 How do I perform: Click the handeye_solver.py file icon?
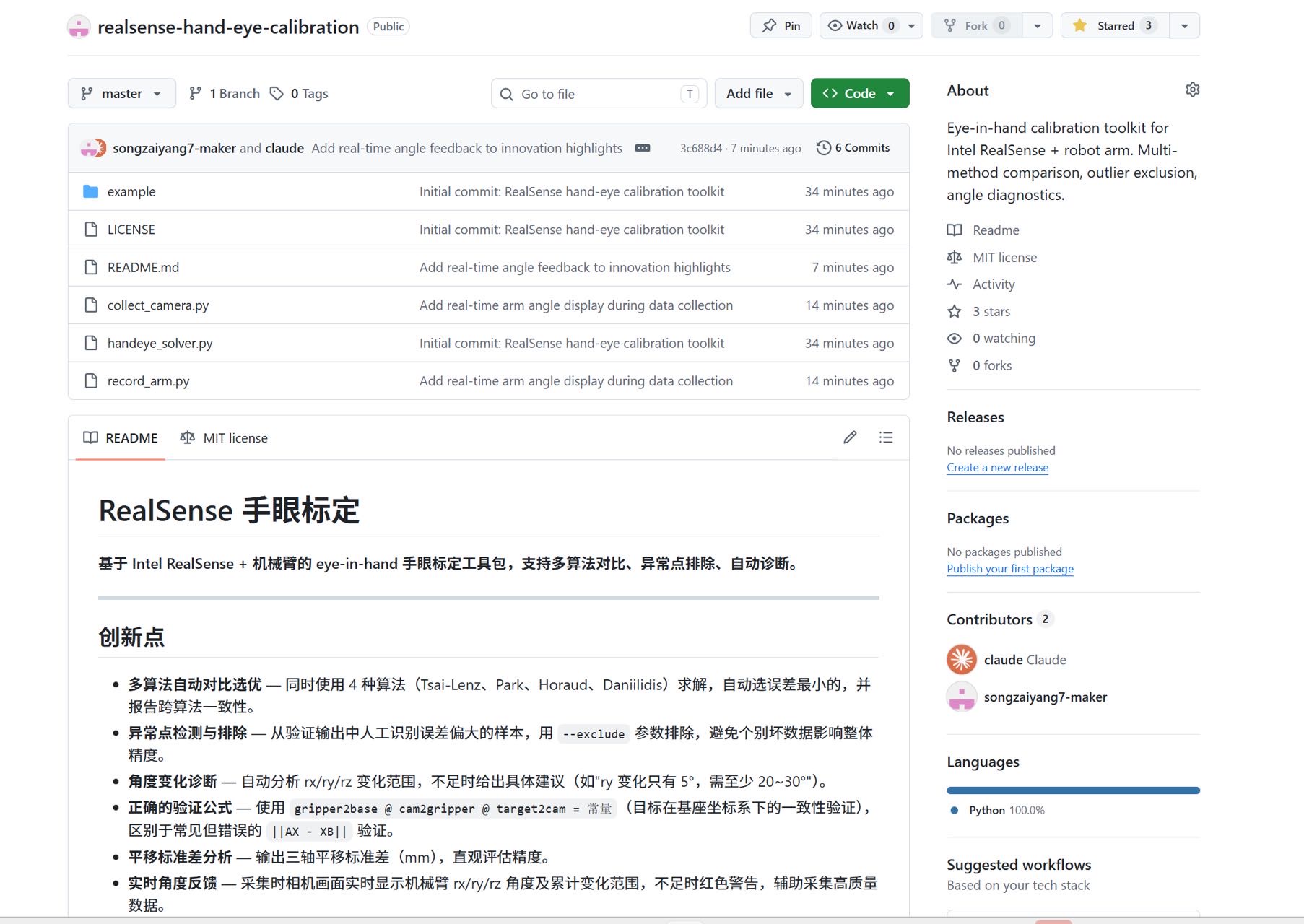point(91,343)
